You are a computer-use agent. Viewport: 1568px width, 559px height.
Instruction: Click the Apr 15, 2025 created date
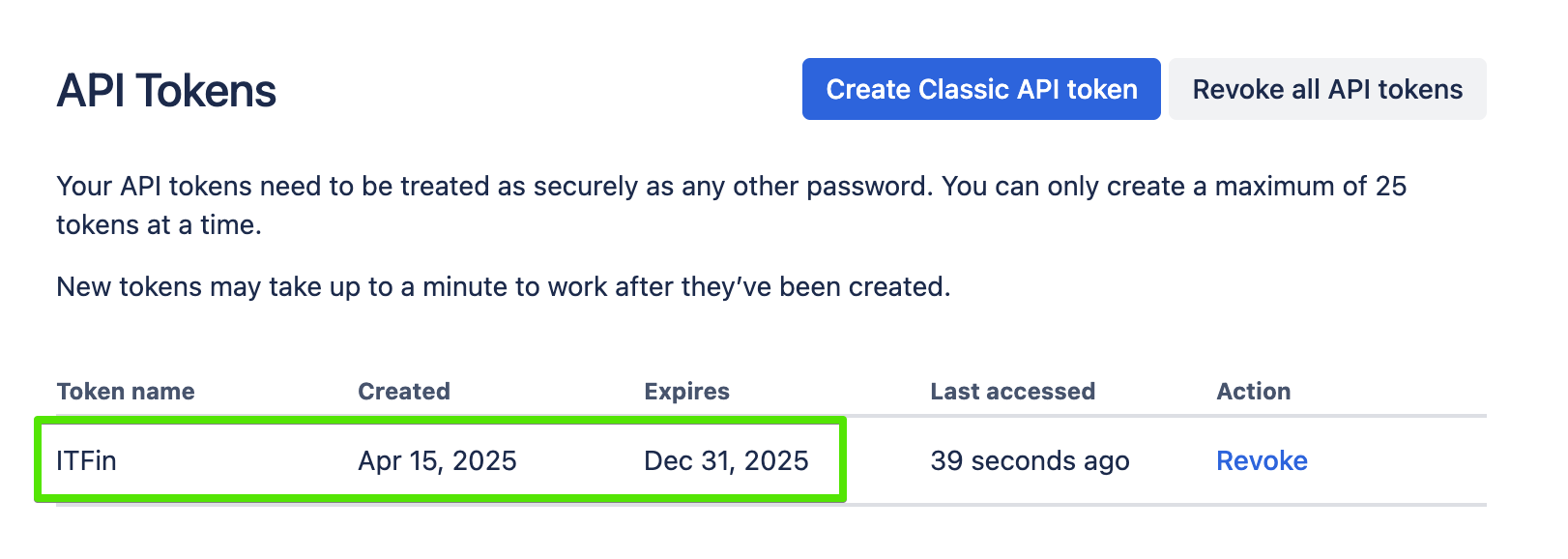(x=437, y=460)
